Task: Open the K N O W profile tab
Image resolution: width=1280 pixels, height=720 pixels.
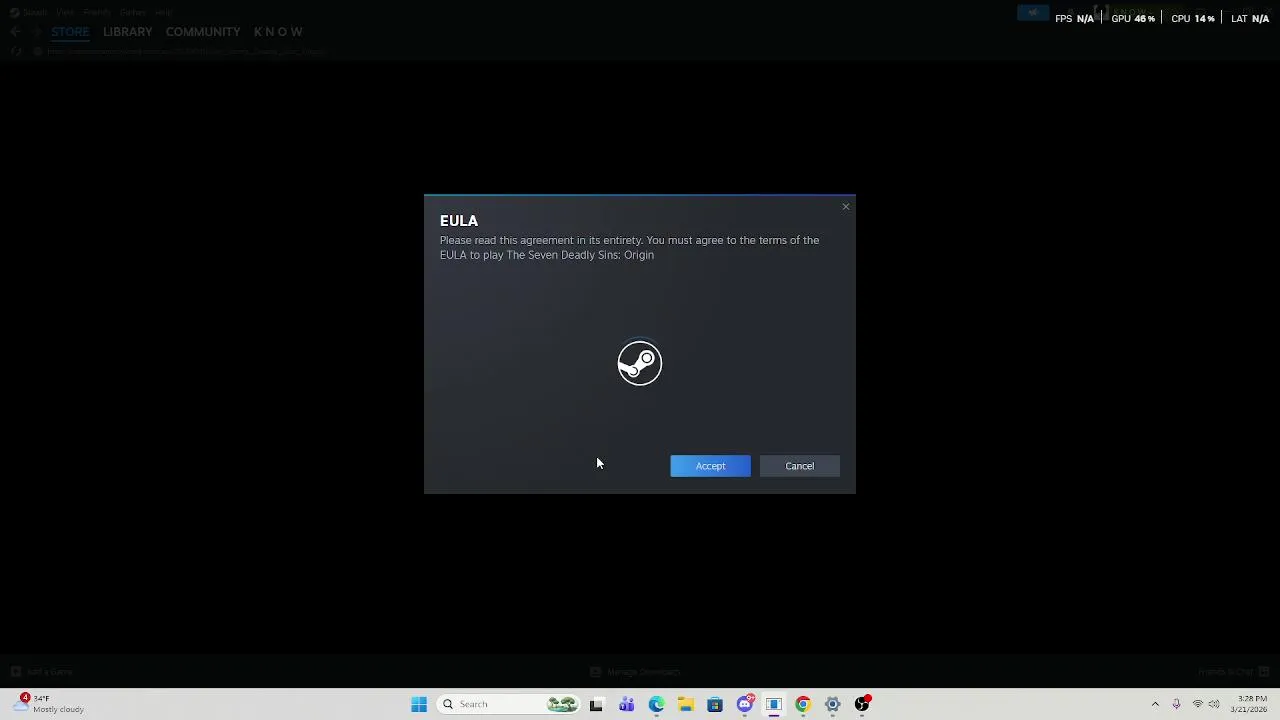Action: [x=278, y=32]
